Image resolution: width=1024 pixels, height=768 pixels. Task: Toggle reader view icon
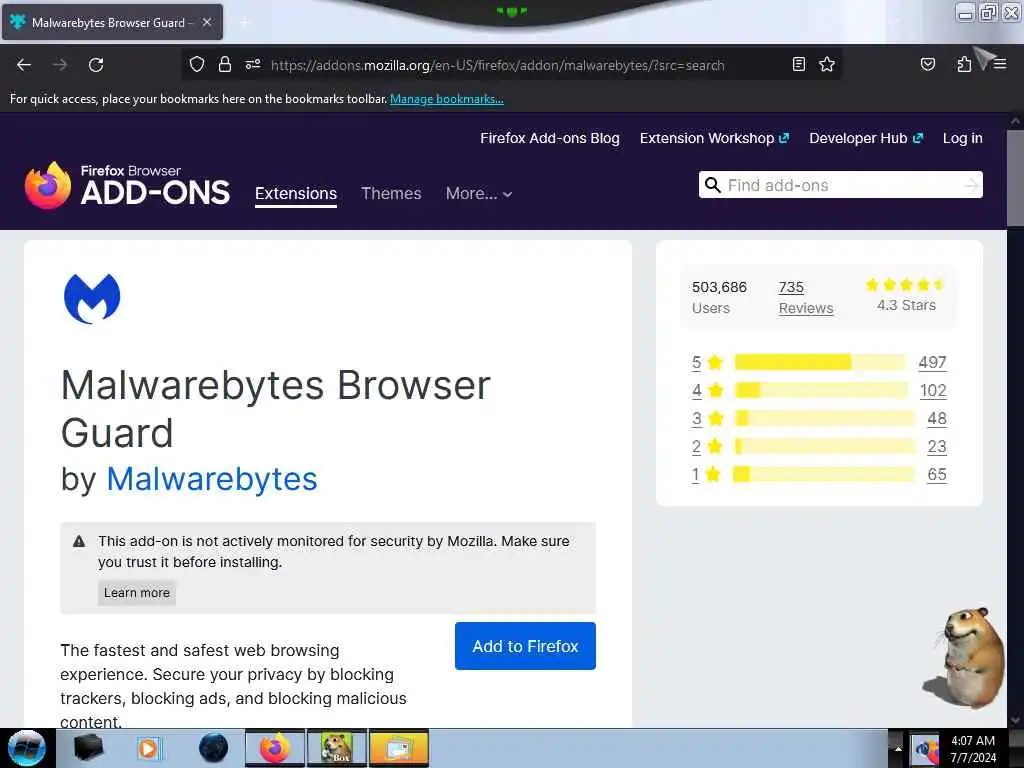[x=798, y=64]
